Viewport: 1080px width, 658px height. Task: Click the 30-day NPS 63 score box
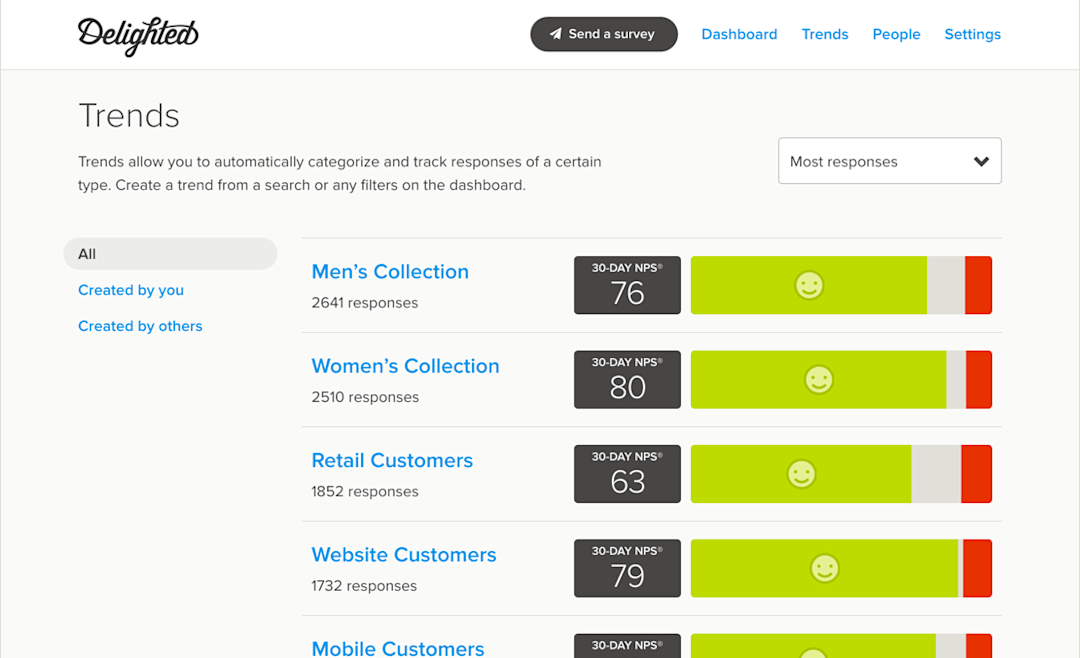[627, 474]
